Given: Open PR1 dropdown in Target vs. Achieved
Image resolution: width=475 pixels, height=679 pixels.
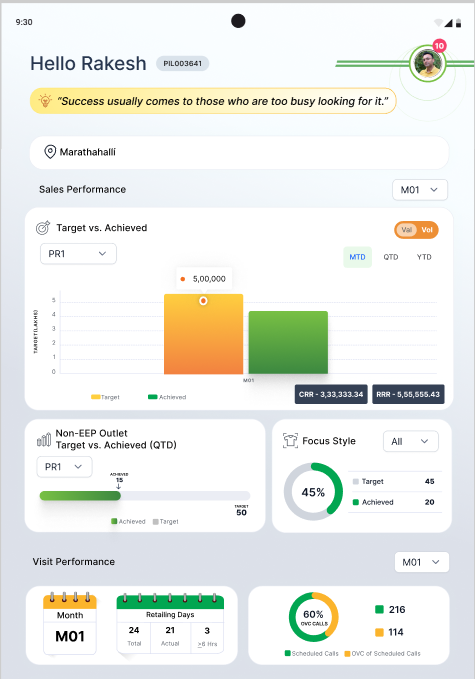Looking at the screenshot, I should (78, 254).
